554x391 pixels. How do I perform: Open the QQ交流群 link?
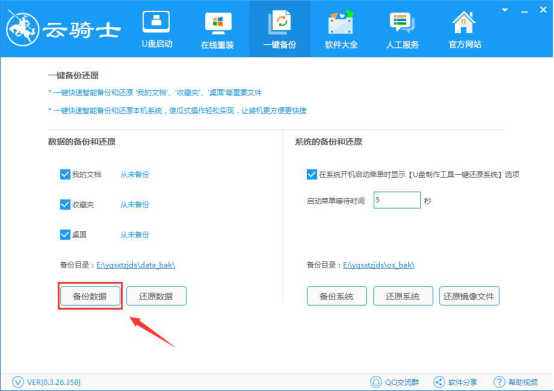click(394, 382)
